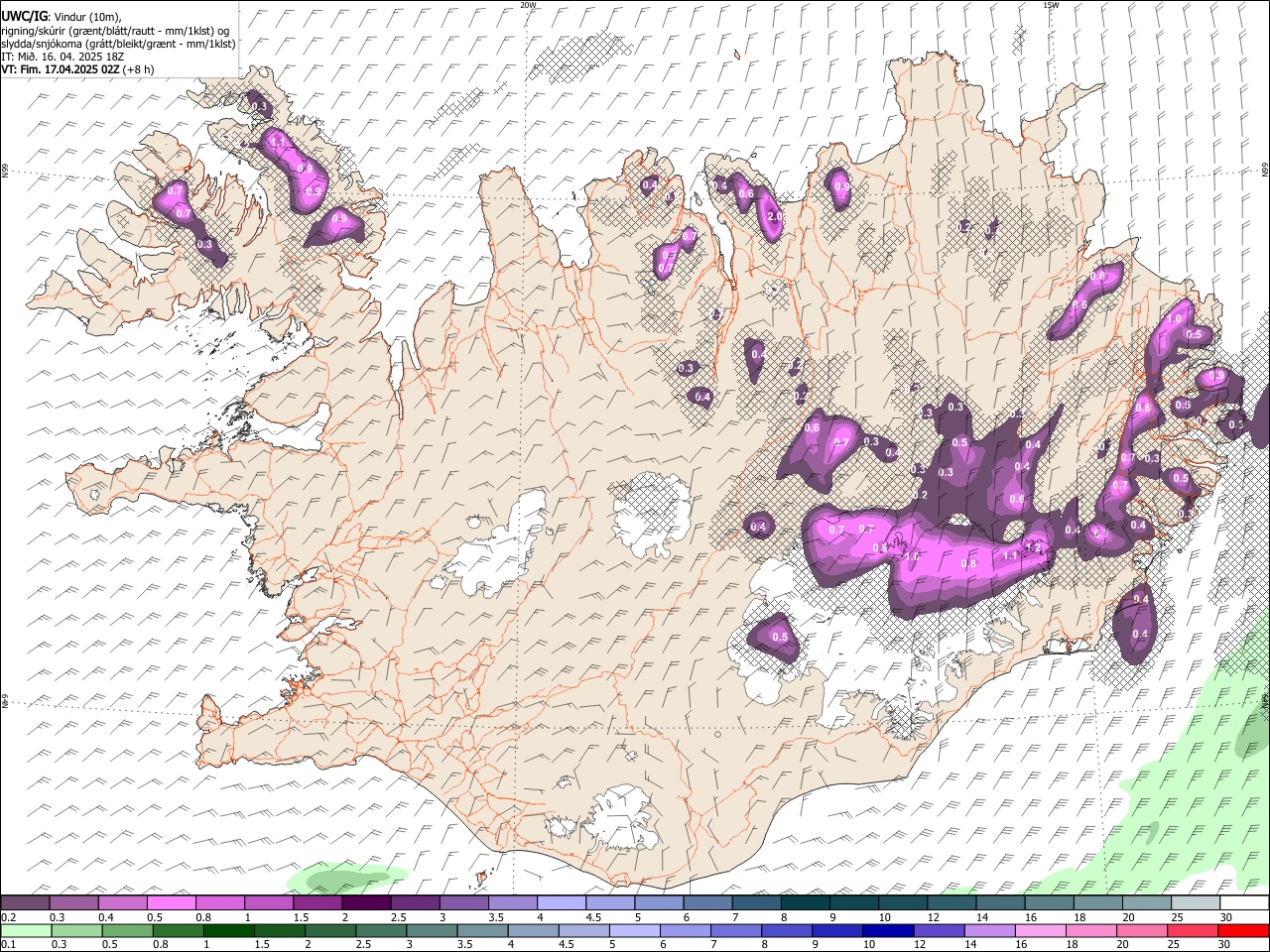1270x952 pixels.
Task: Click the pale green swatch starting at 0.1
Action: pyautogui.click(x=26, y=930)
